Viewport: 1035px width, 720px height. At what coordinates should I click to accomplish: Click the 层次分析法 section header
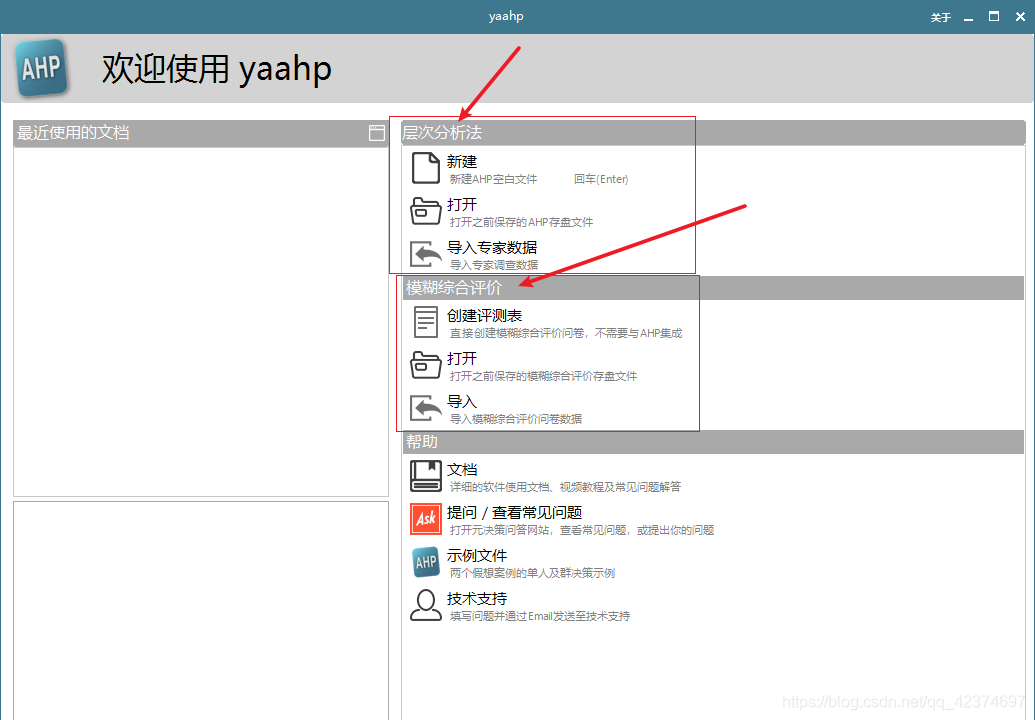point(713,133)
